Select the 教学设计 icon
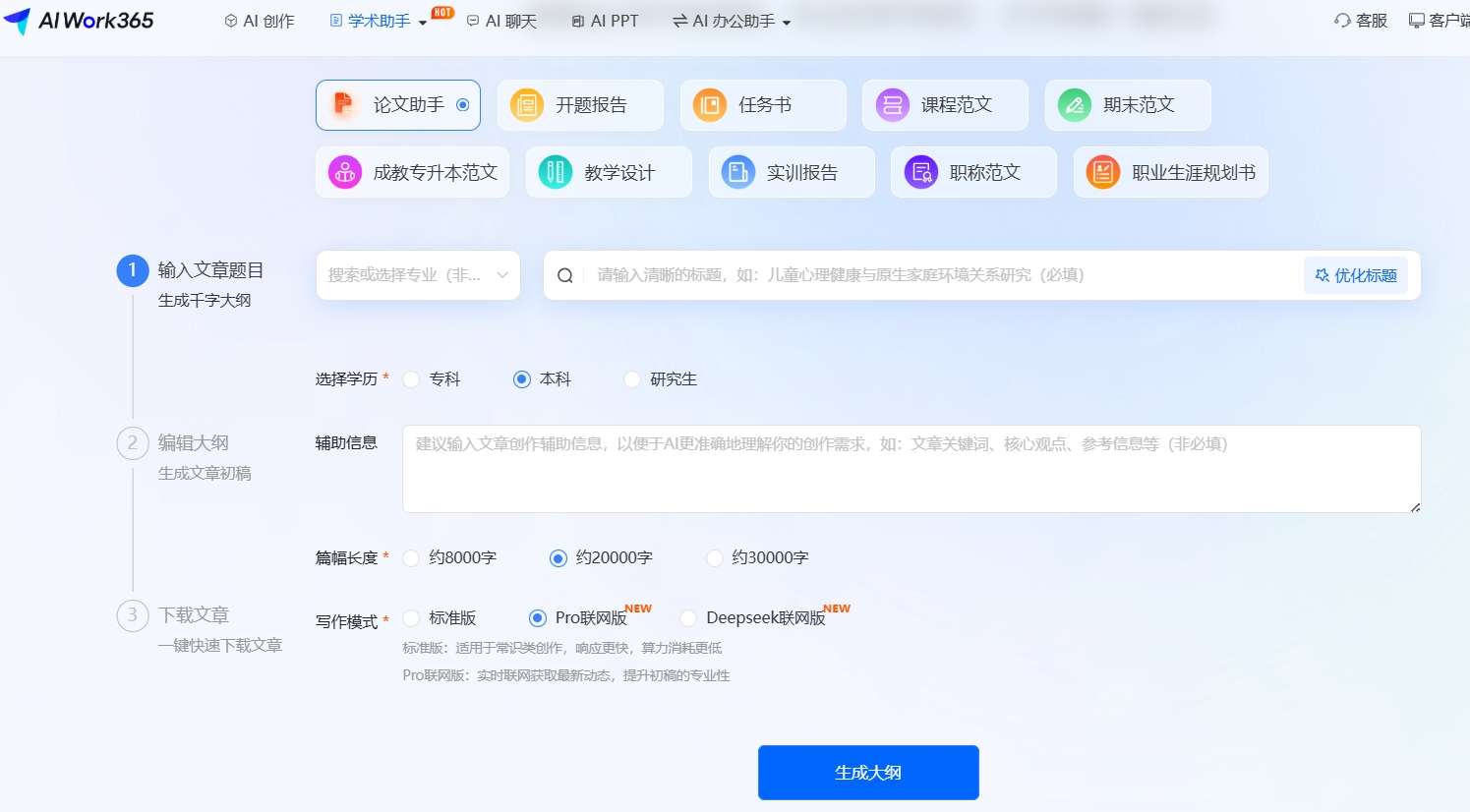 [555, 172]
